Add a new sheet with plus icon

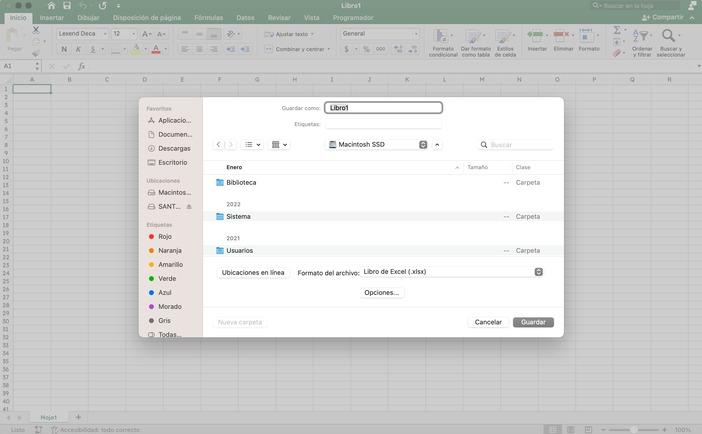click(78, 417)
